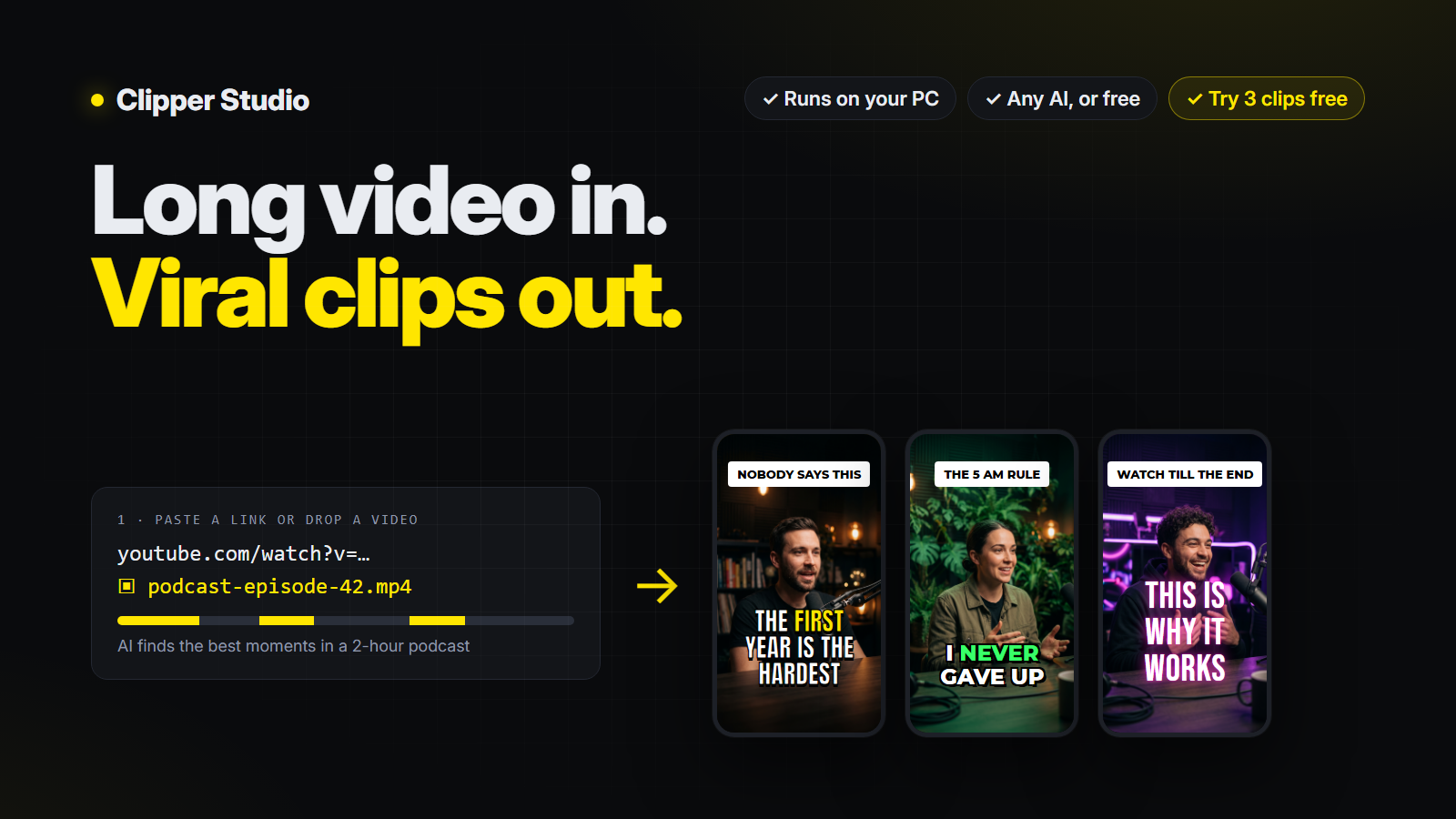This screenshot has width=1456, height=819.
Task: Click the "NOBODY SAYS THIS" label tag
Action: pos(799,474)
